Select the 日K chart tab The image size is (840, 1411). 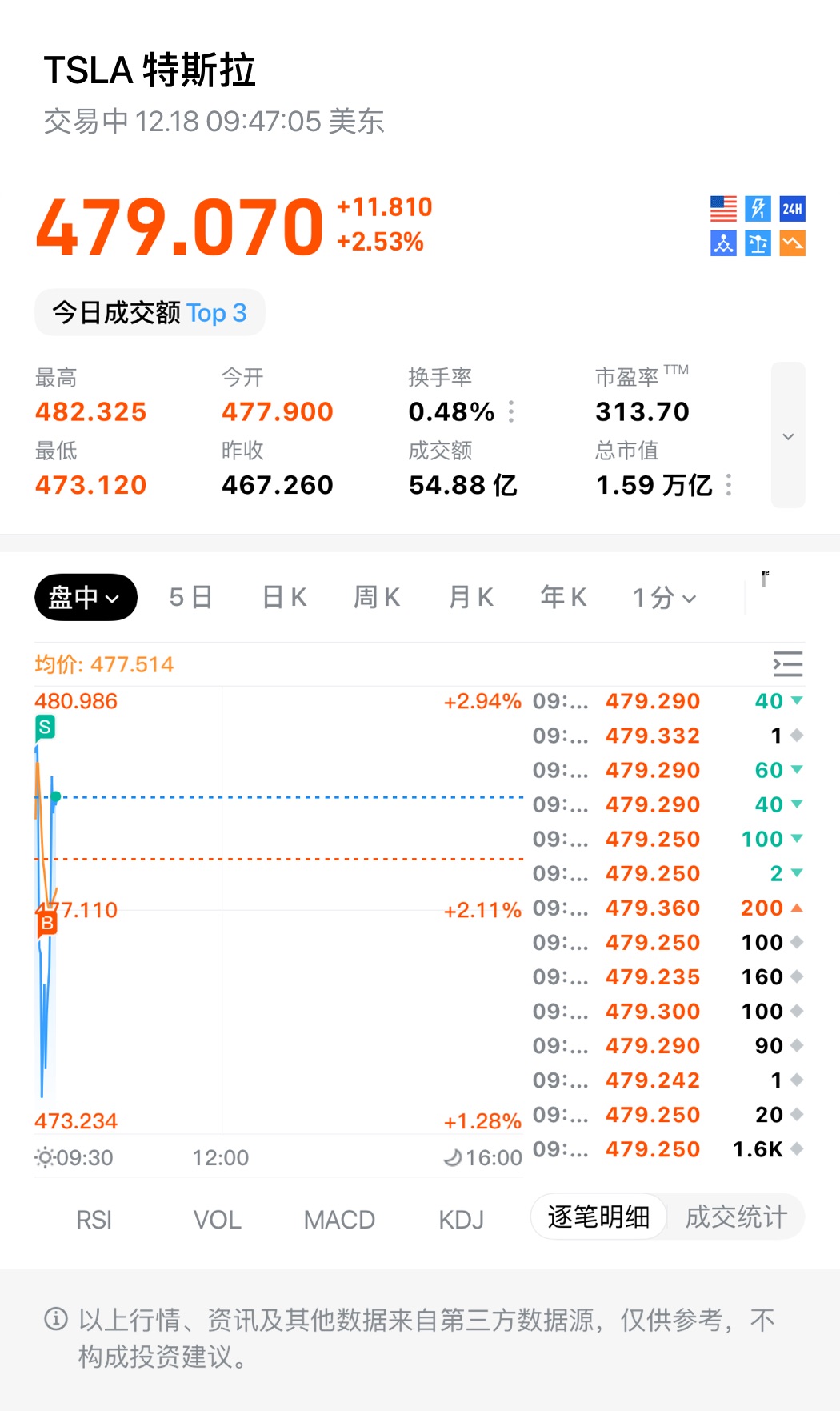(x=285, y=597)
